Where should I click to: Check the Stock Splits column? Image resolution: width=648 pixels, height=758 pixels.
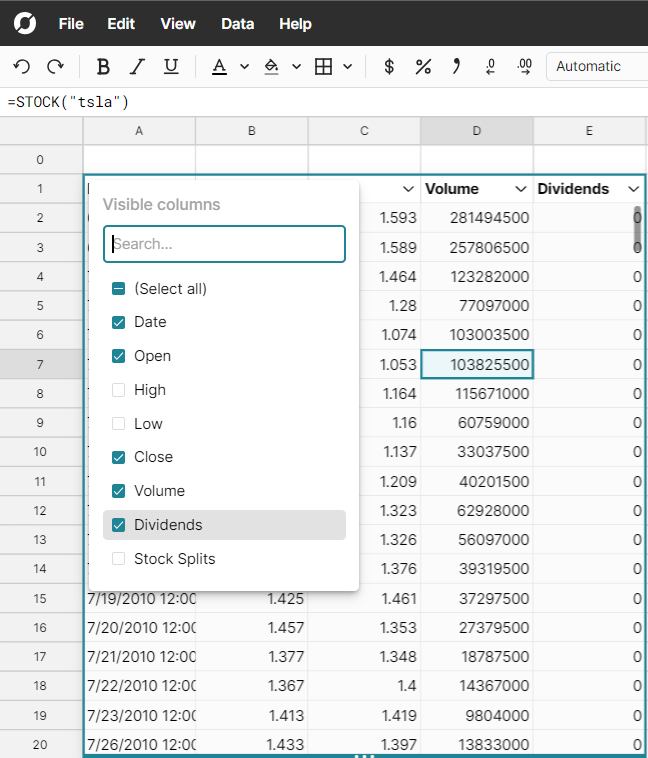(119, 559)
